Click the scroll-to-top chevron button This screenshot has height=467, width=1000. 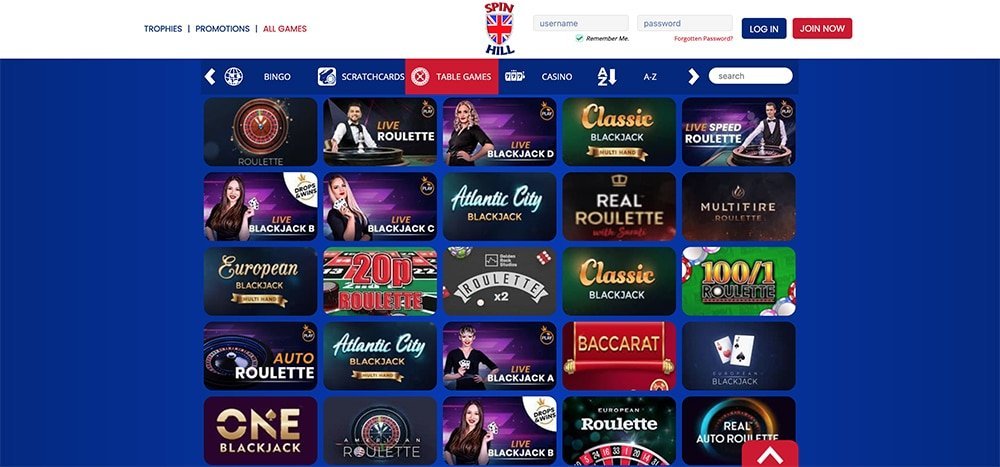pyautogui.click(x=770, y=454)
